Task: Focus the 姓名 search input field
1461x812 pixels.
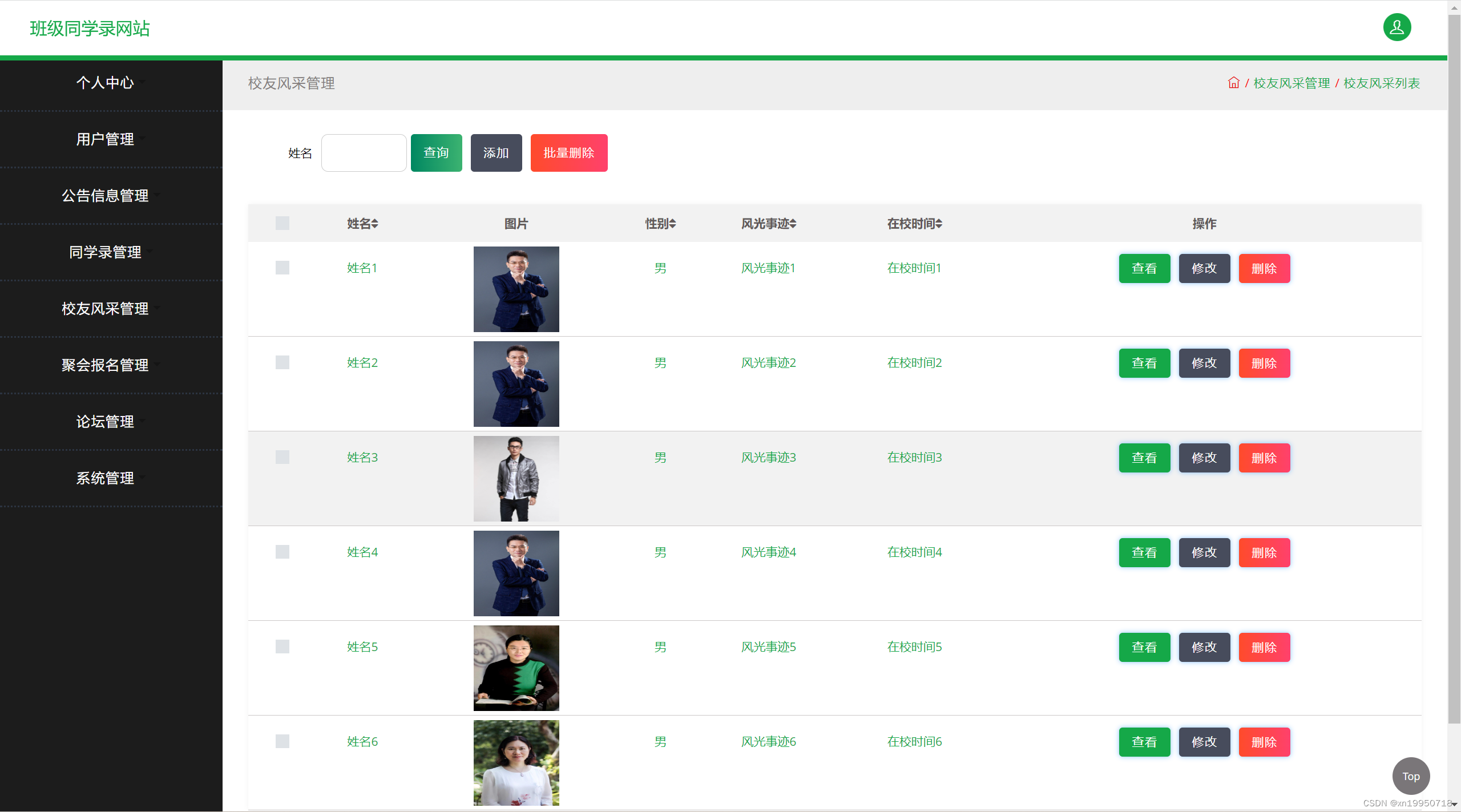Action: tap(364, 153)
